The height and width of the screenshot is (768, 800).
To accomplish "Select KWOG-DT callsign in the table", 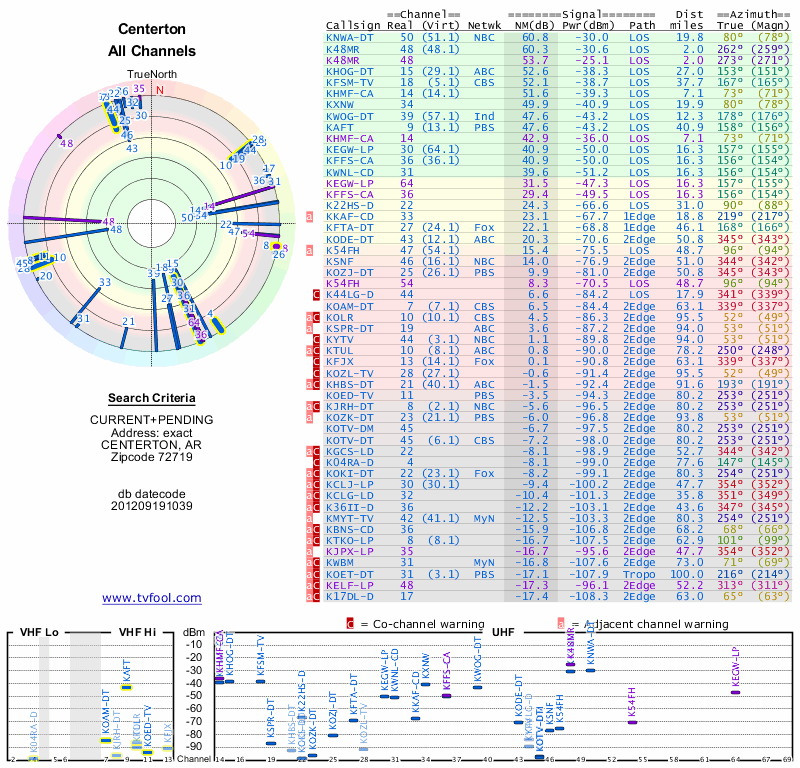I will coord(350,116).
